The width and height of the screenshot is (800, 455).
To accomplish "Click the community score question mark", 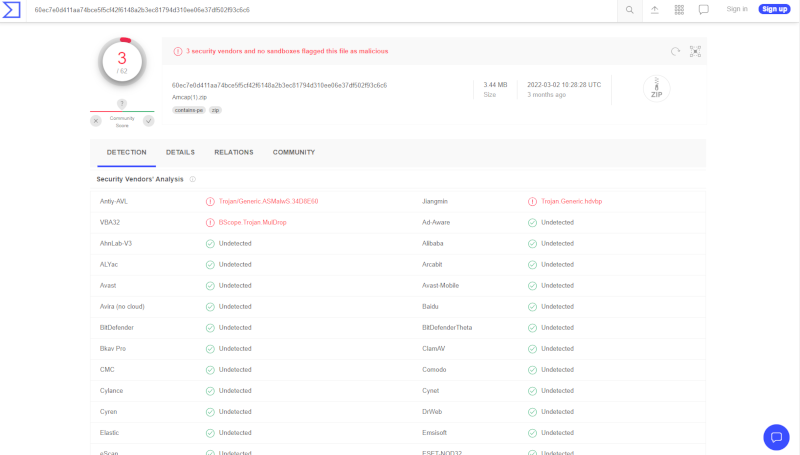I will pyautogui.click(x=122, y=104).
